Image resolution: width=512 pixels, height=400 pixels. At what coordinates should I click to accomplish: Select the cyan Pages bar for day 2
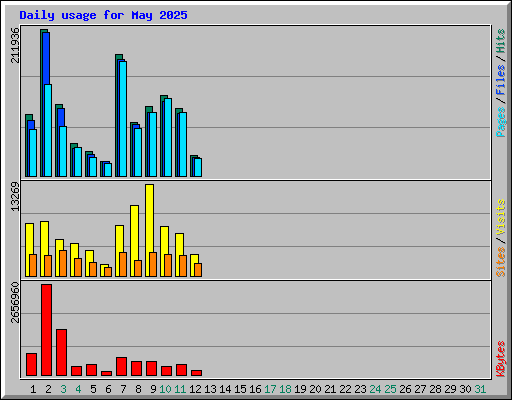(x=48, y=130)
